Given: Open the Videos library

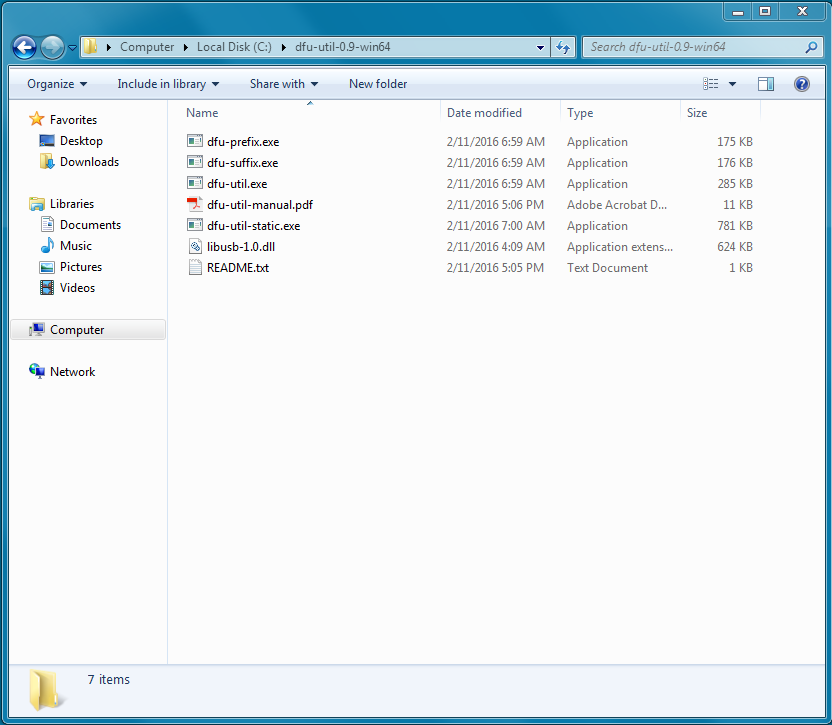Looking at the screenshot, I should pyautogui.click(x=77, y=288).
